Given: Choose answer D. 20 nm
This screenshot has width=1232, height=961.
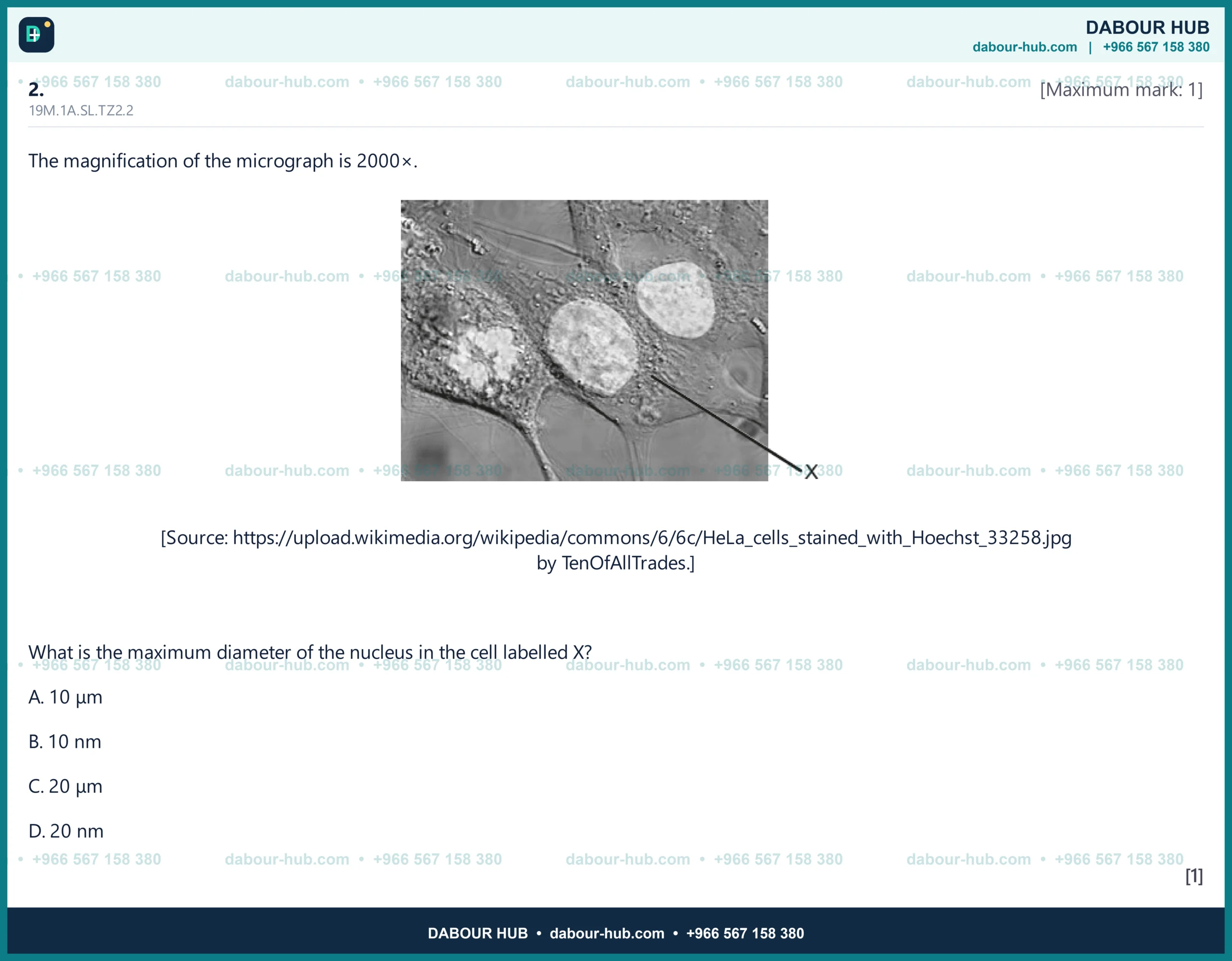Looking at the screenshot, I should pos(66,831).
